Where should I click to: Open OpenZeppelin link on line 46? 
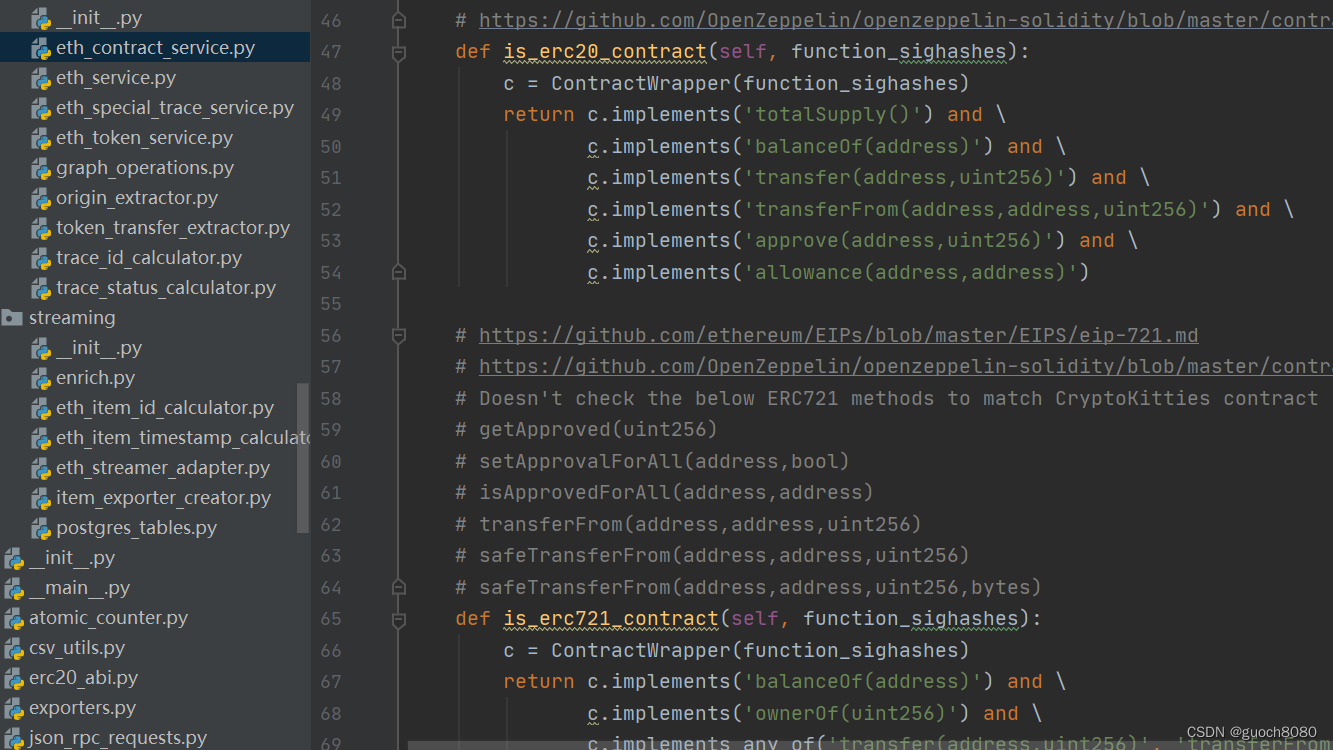tap(906, 20)
